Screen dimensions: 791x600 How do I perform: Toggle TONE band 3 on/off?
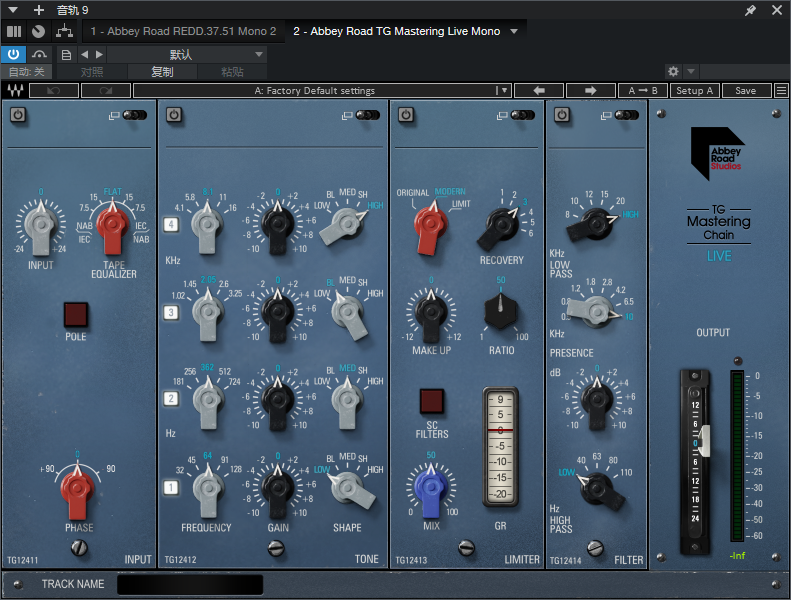point(171,312)
